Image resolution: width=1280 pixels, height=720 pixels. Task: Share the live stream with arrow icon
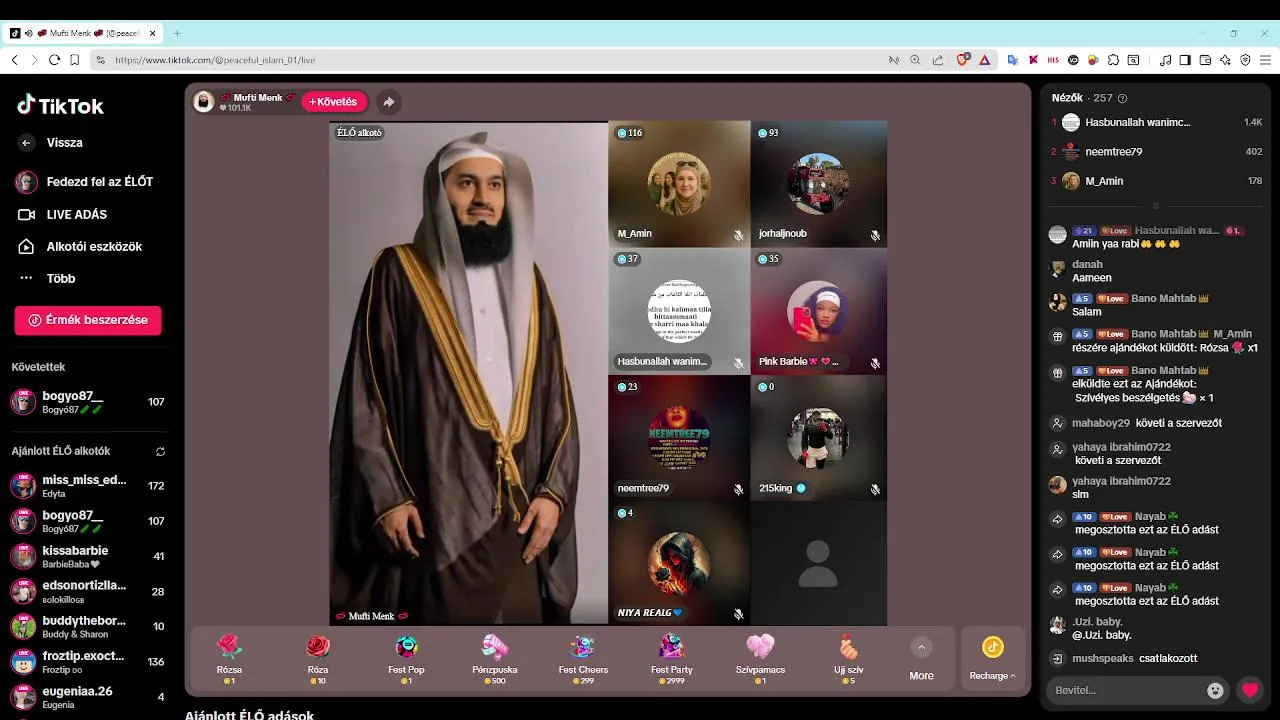pyautogui.click(x=389, y=102)
